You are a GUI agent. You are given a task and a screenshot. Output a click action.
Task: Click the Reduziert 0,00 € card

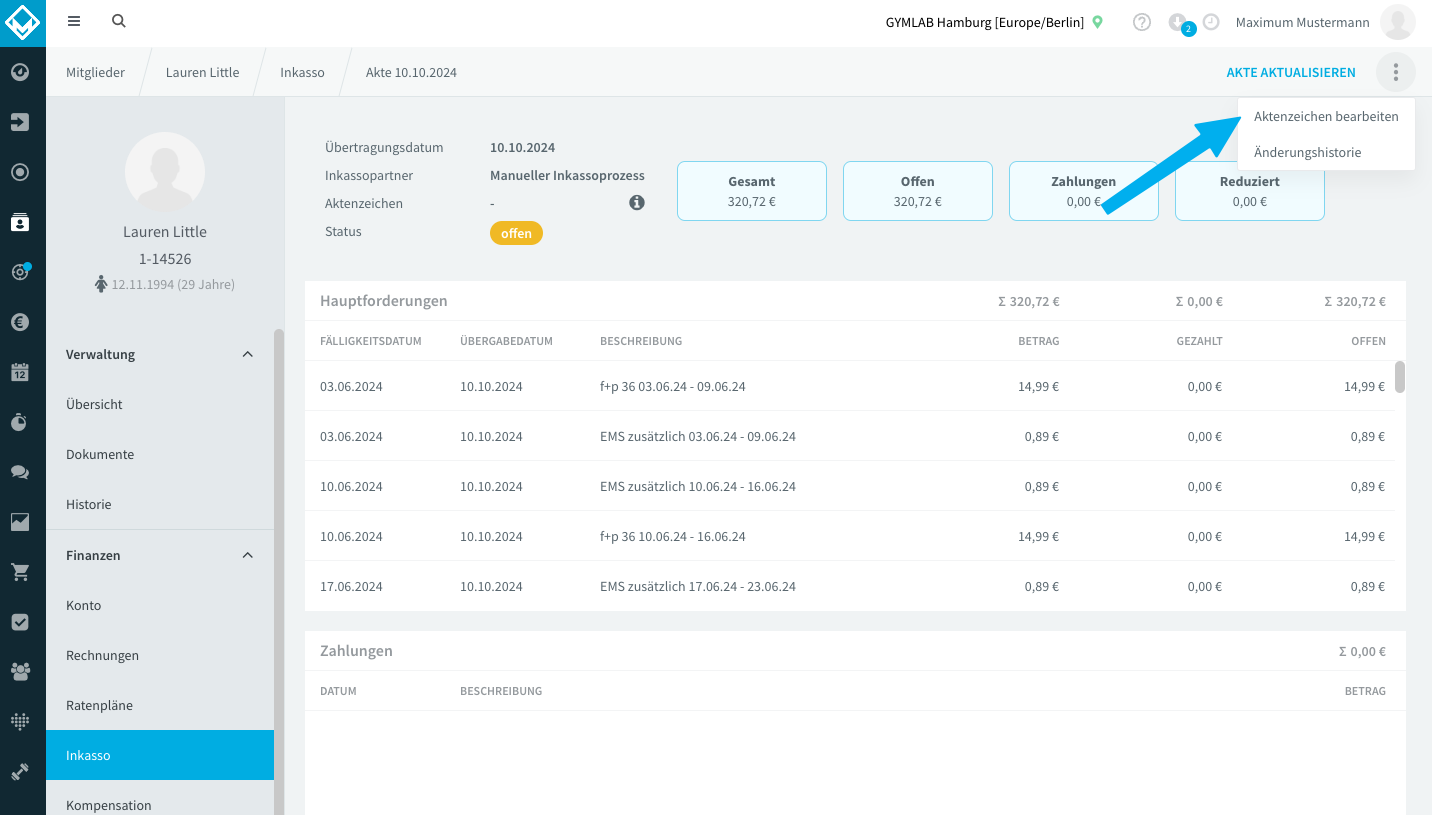pyautogui.click(x=1250, y=191)
